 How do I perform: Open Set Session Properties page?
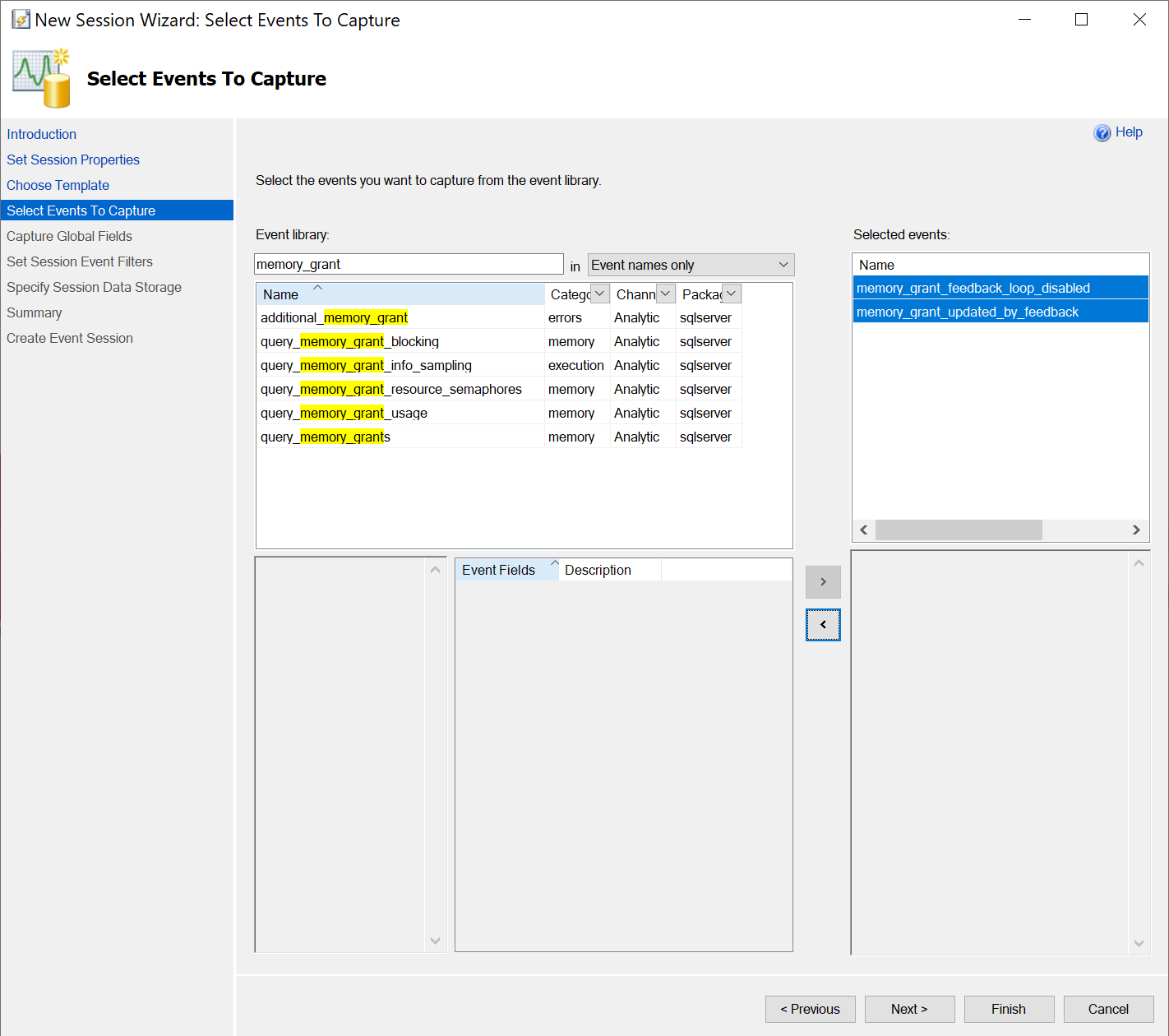(73, 160)
